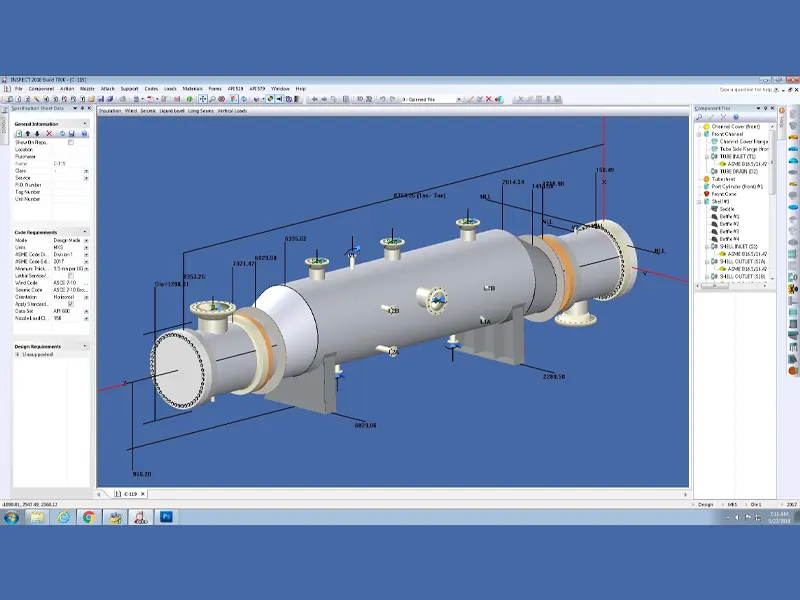Open Chrome from the Windows taskbar
The height and width of the screenshot is (600, 800).
(x=88, y=517)
